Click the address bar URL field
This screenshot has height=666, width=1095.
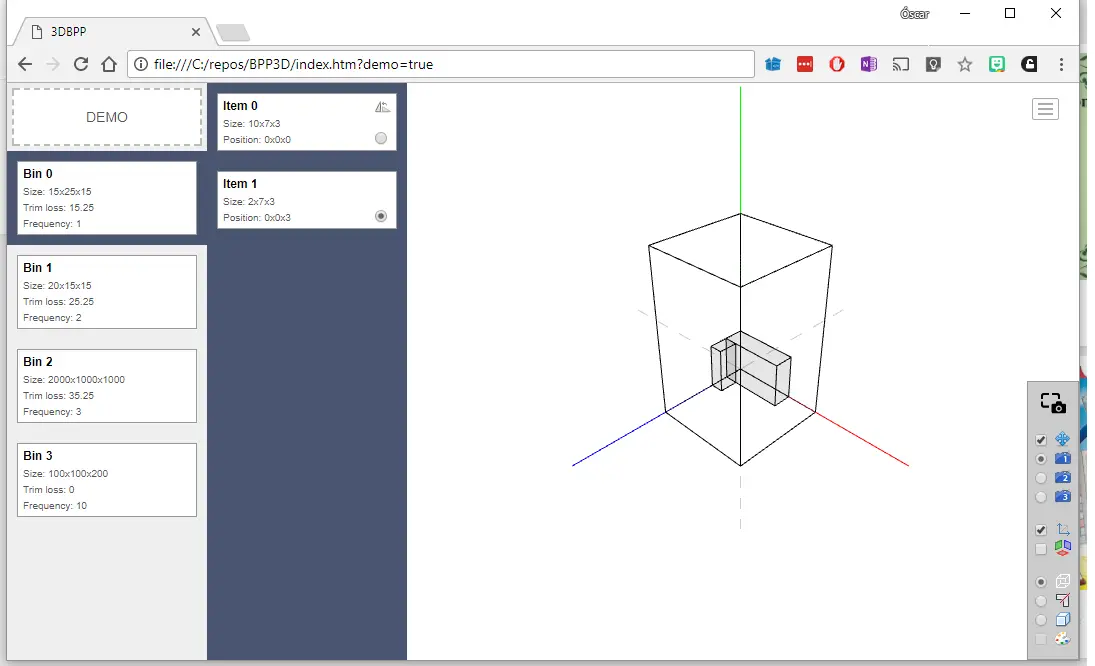440,64
